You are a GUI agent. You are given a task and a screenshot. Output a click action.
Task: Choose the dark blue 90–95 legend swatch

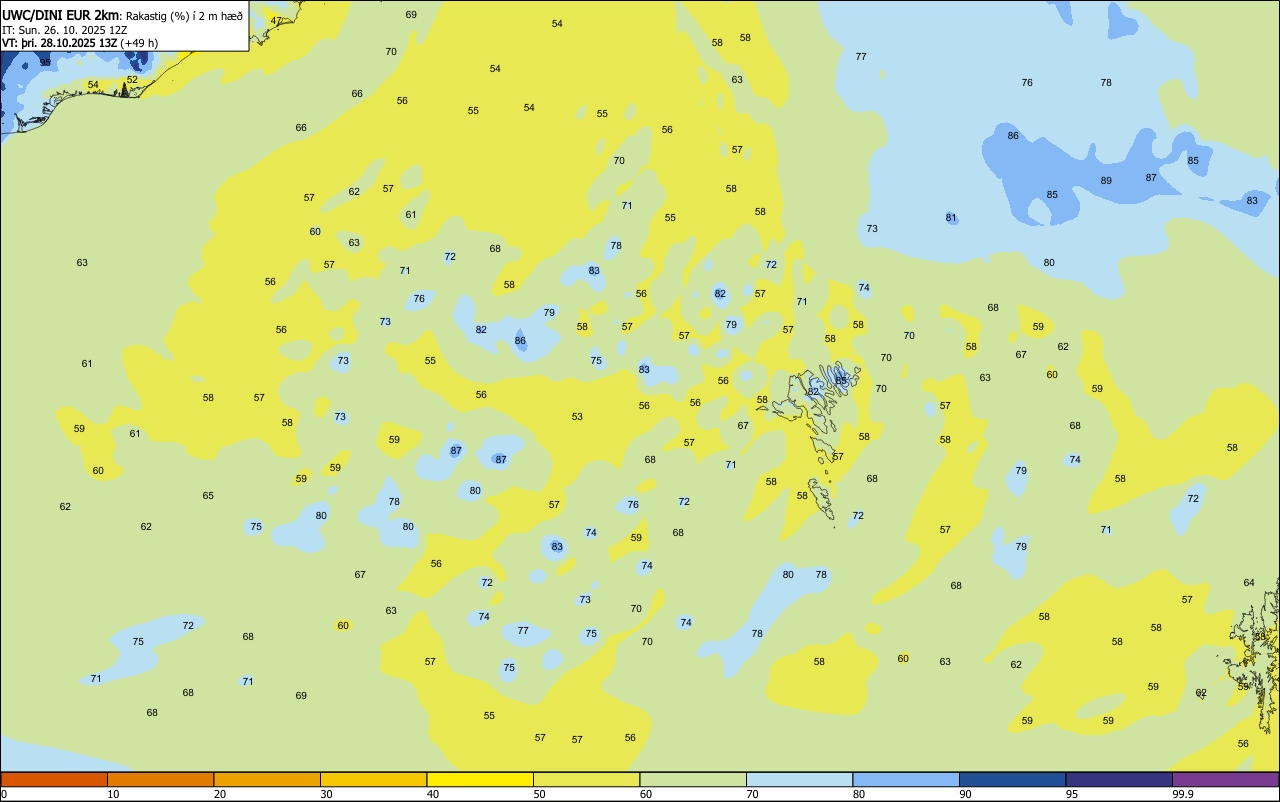pos(1012,779)
